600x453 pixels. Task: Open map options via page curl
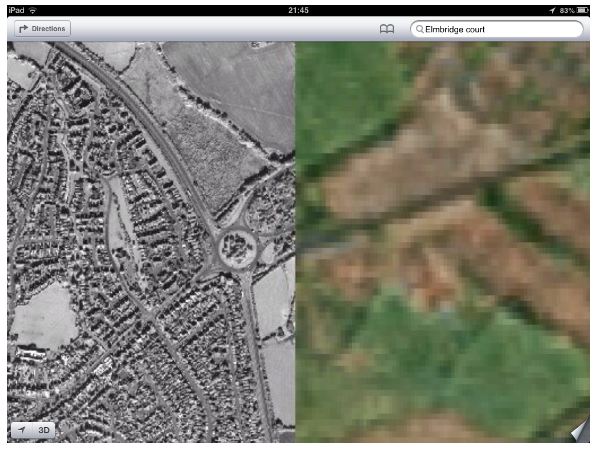tap(579, 430)
